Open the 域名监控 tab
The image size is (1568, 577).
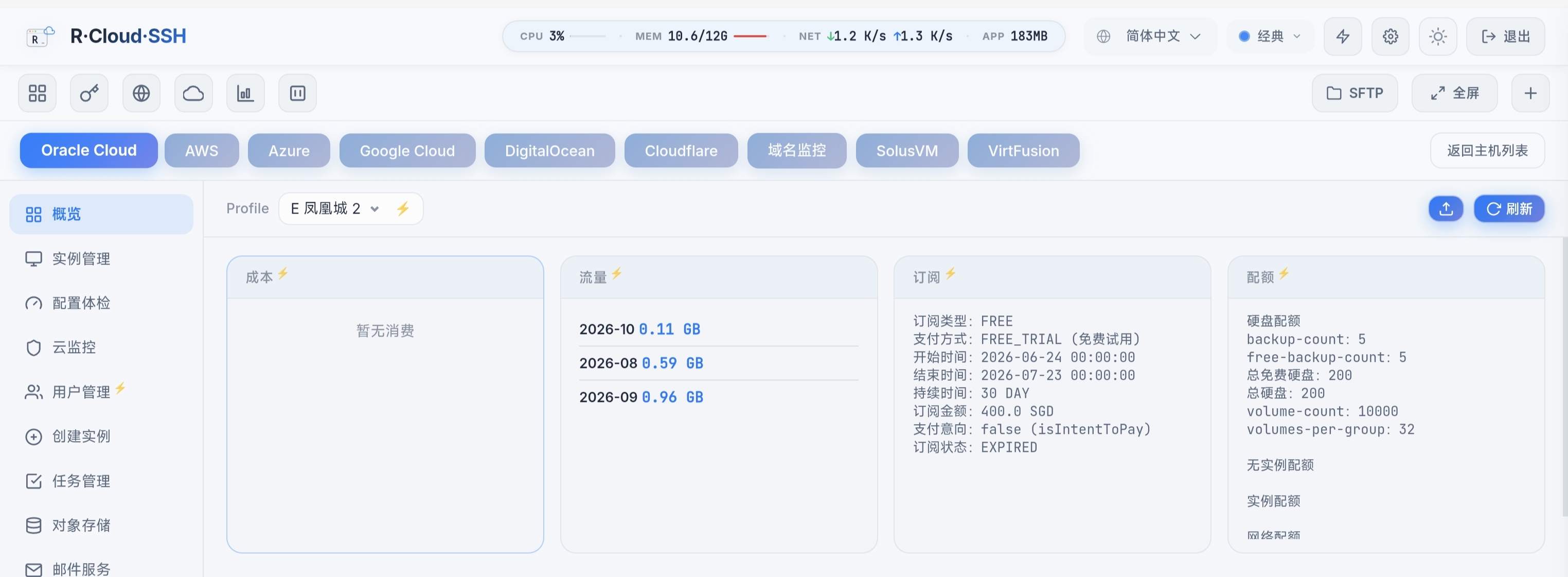click(x=797, y=150)
